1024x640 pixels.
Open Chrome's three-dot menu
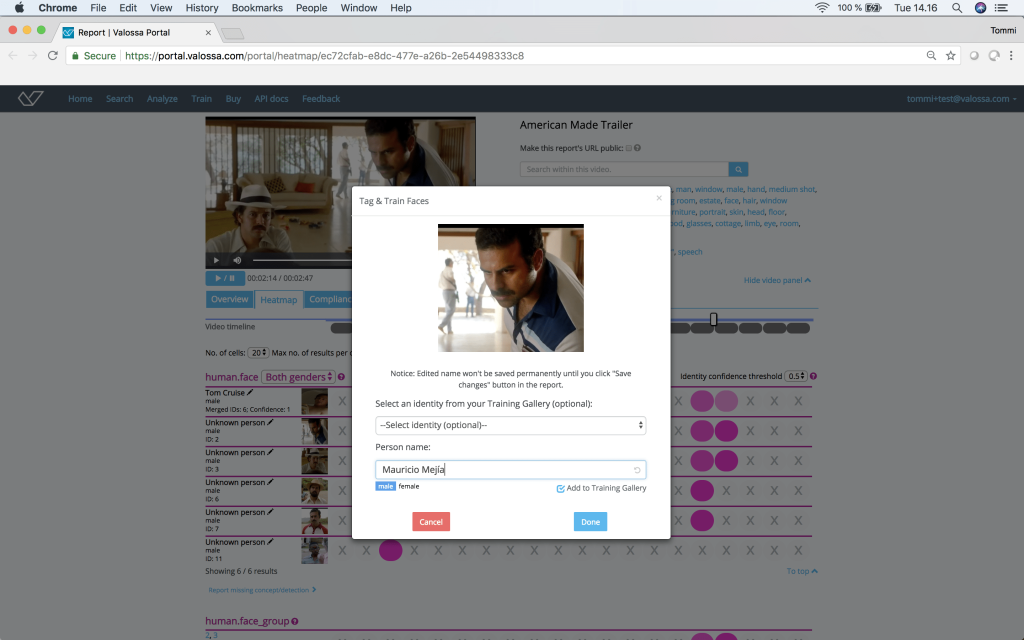point(1011,56)
